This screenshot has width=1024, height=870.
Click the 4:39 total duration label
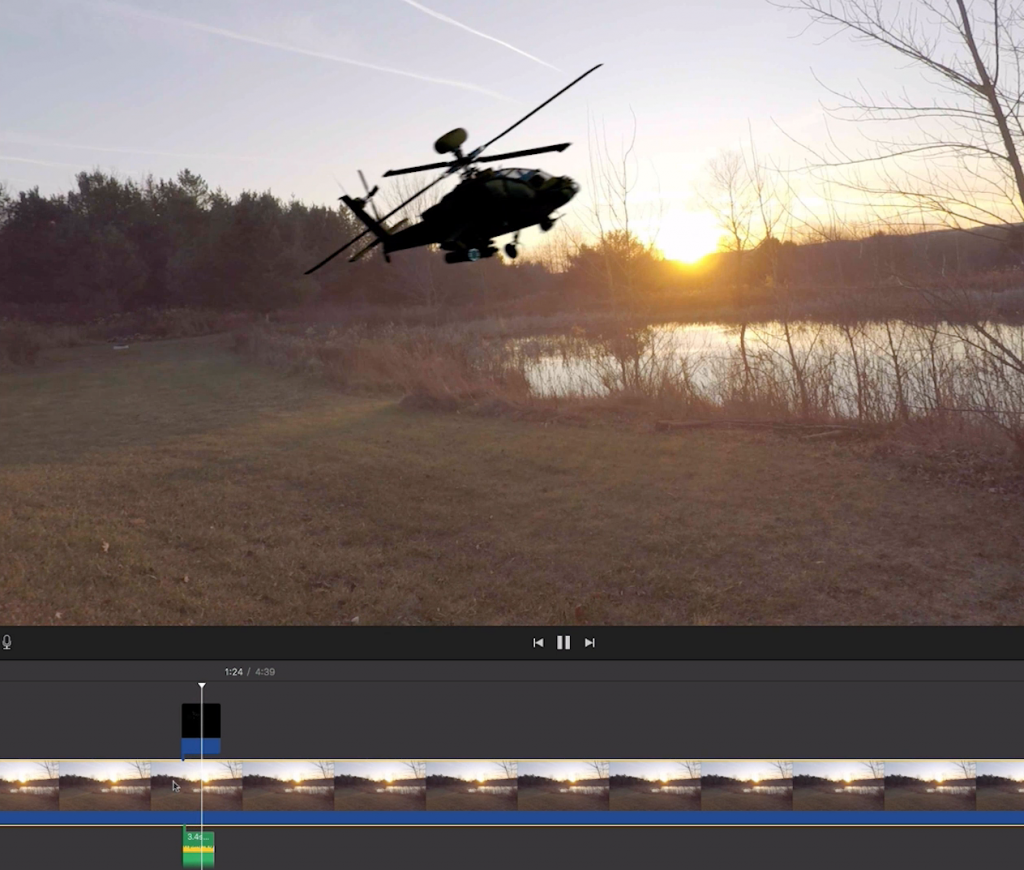coord(265,672)
